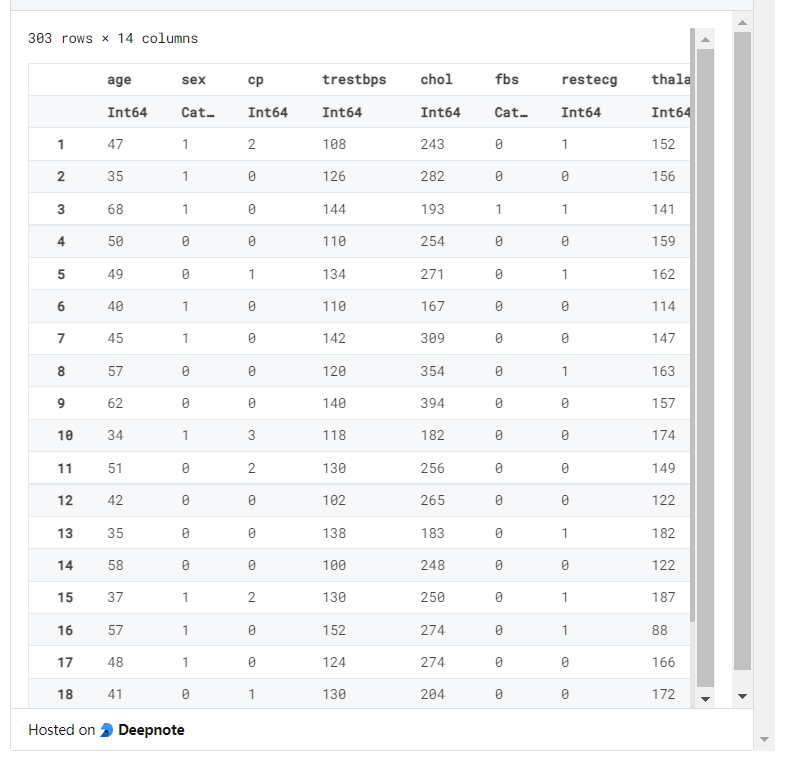Select row 10 index cell
This screenshot has height=770, width=785.
[65, 436]
